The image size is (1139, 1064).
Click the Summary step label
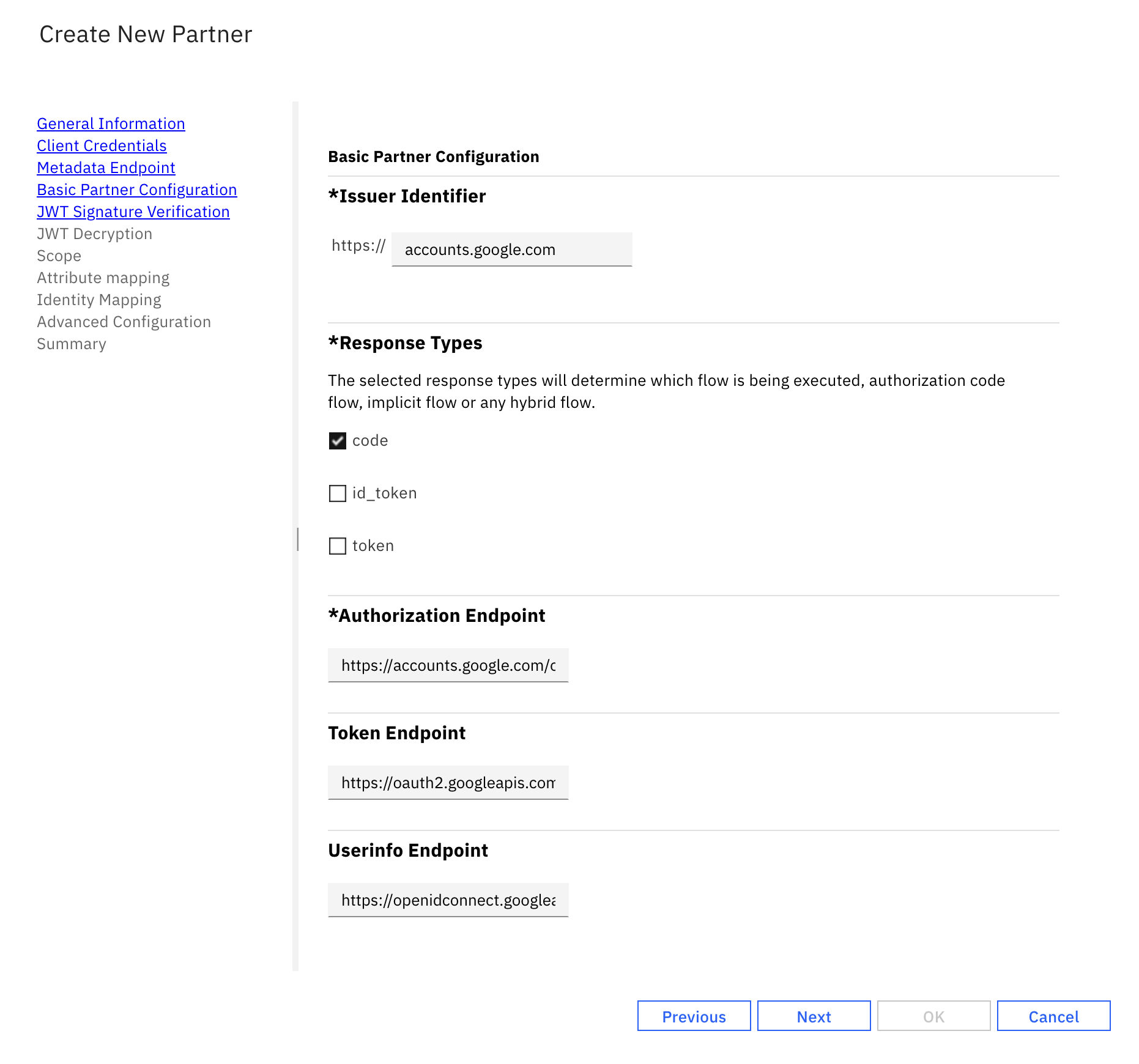point(71,344)
